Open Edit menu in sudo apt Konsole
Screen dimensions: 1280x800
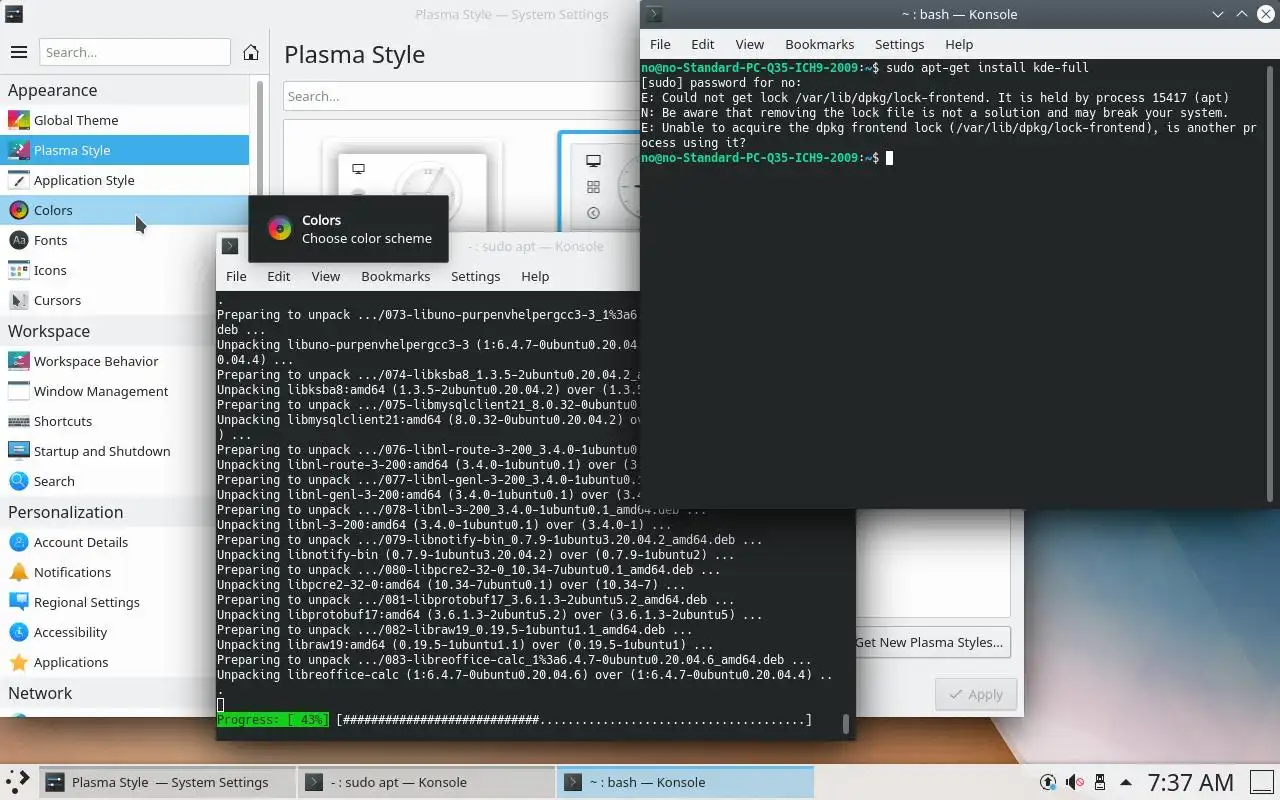tap(279, 276)
